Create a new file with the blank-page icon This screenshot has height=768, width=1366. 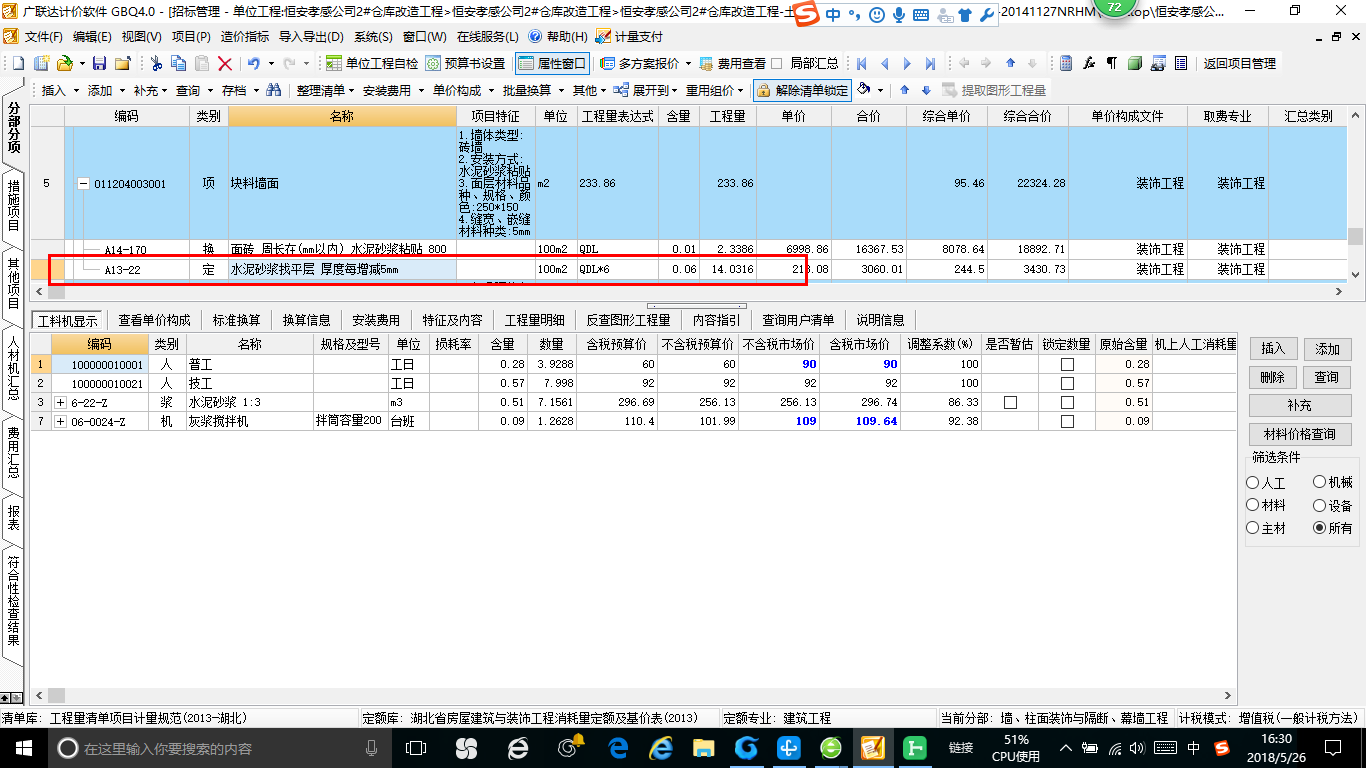(18, 63)
